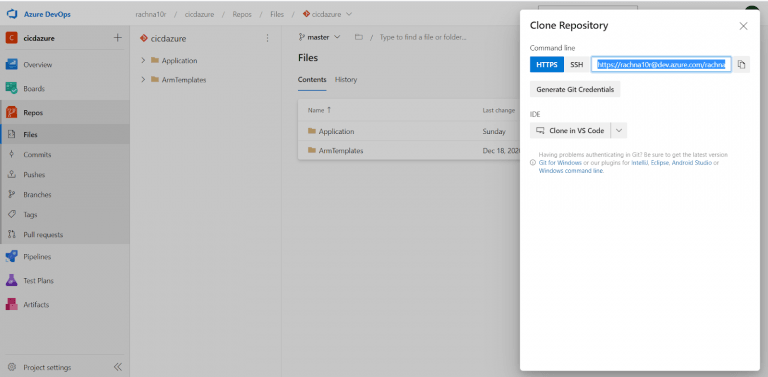This screenshot has width=768, height=377.
Task: Open the Windows command line link
Action: tap(571, 171)
